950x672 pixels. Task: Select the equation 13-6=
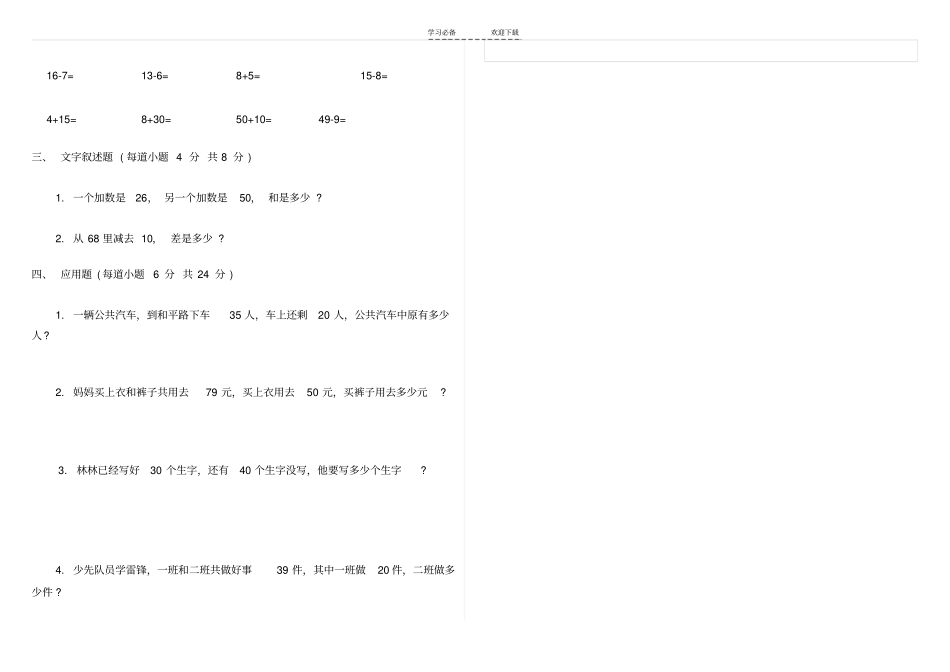pyautogui.click(x=155, y=76)
